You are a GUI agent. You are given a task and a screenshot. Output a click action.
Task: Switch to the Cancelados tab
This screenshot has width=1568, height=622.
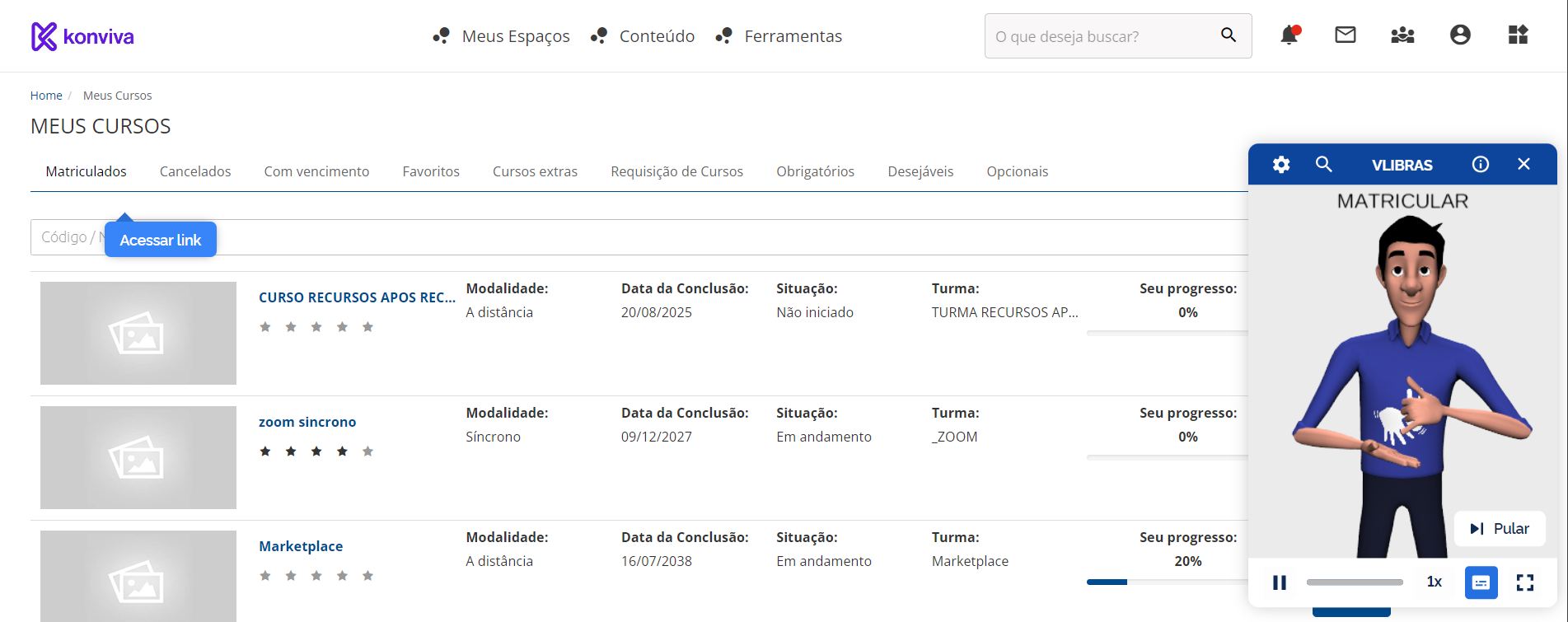[x=195, y=171]
